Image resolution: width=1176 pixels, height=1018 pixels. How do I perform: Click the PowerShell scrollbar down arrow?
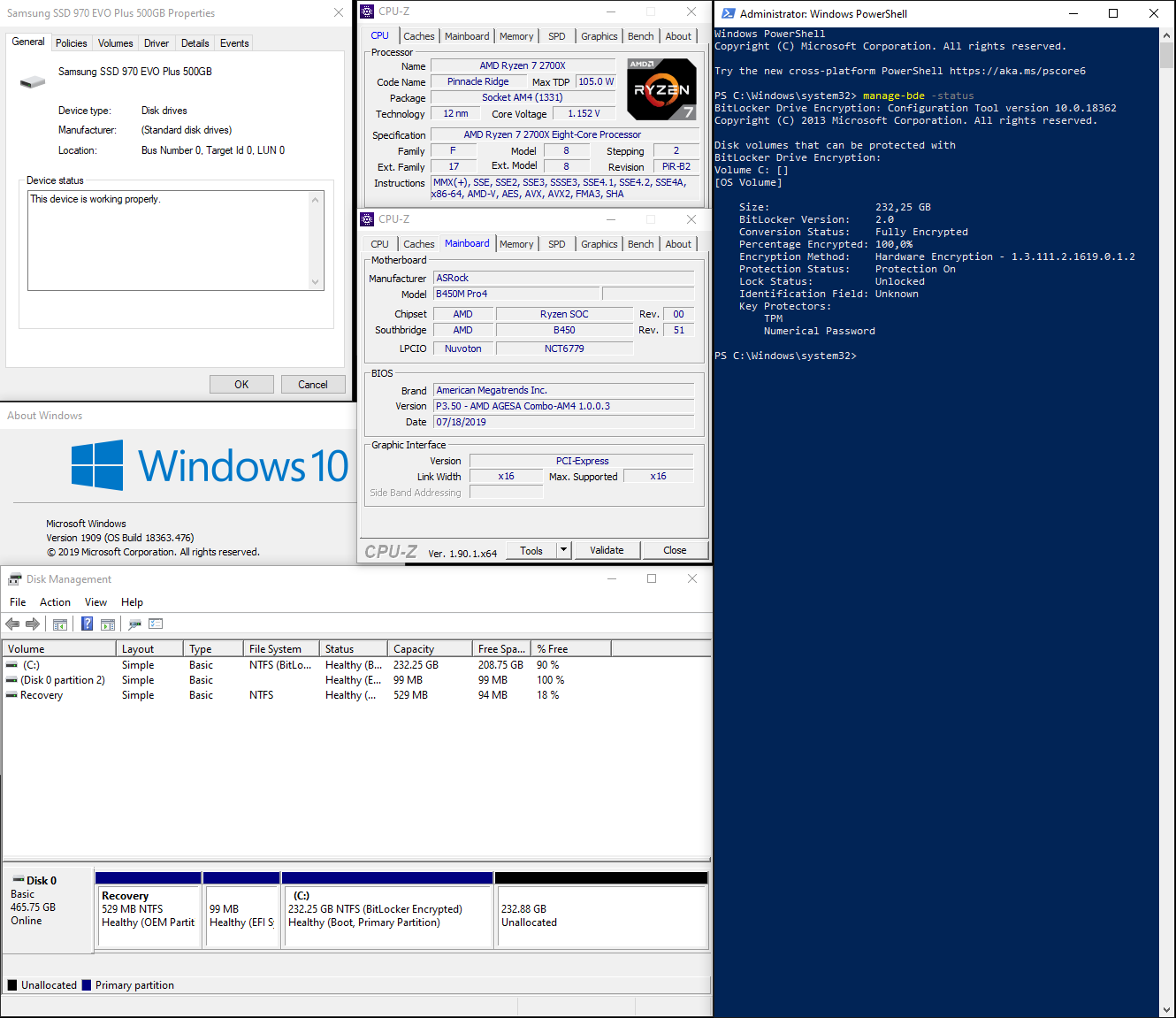click(x=1167, y=1009)
